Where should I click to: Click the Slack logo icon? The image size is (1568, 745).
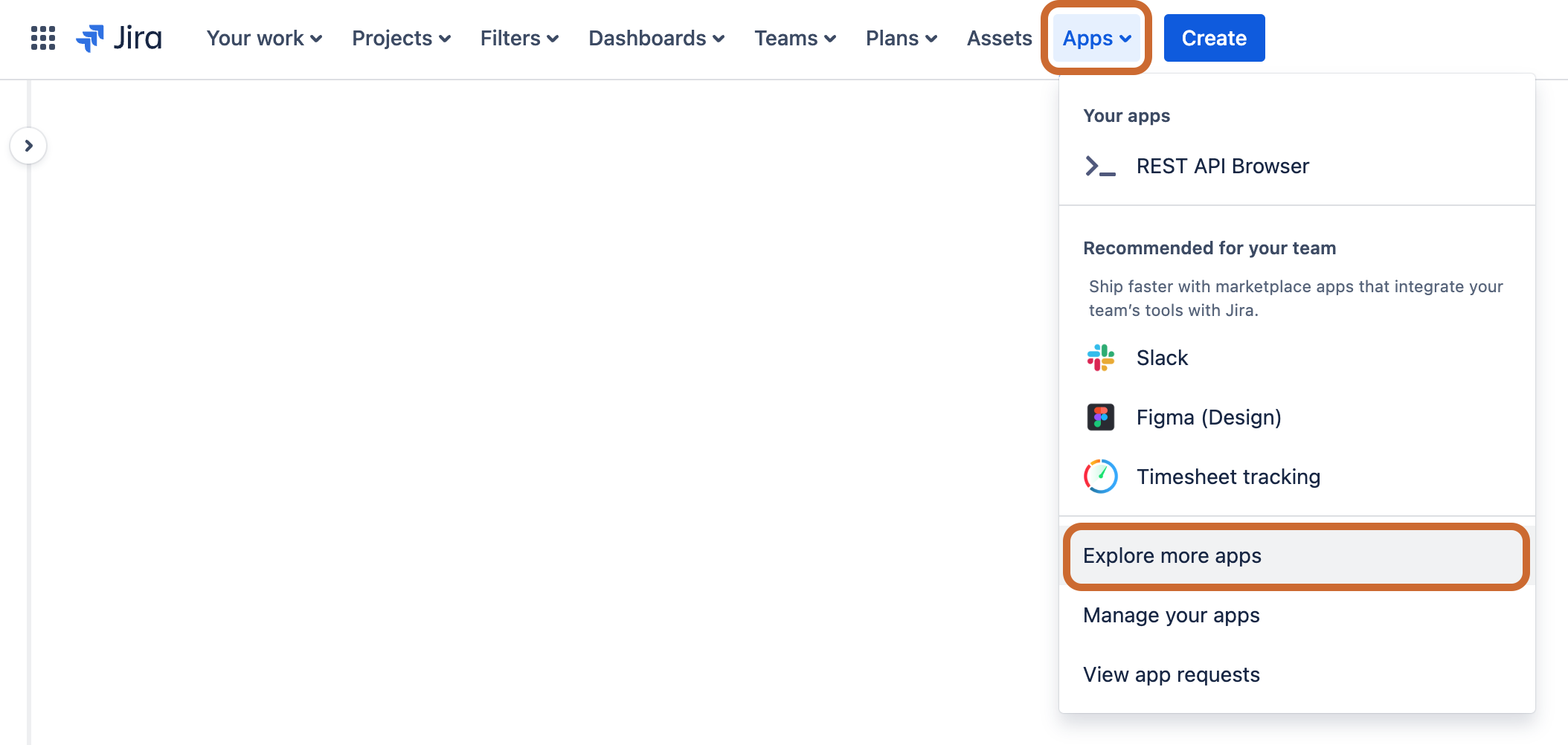coord(1101,358)
